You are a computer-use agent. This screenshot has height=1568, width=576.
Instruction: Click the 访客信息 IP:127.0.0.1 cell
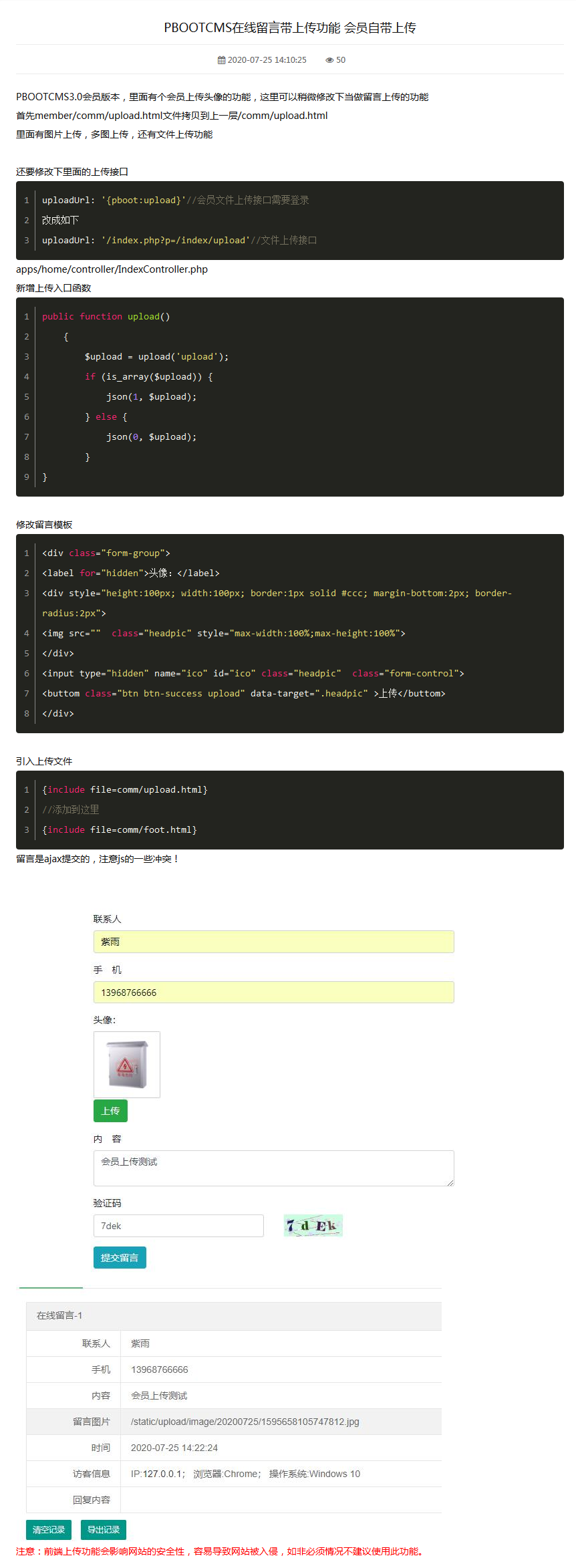click(281, 1474)
